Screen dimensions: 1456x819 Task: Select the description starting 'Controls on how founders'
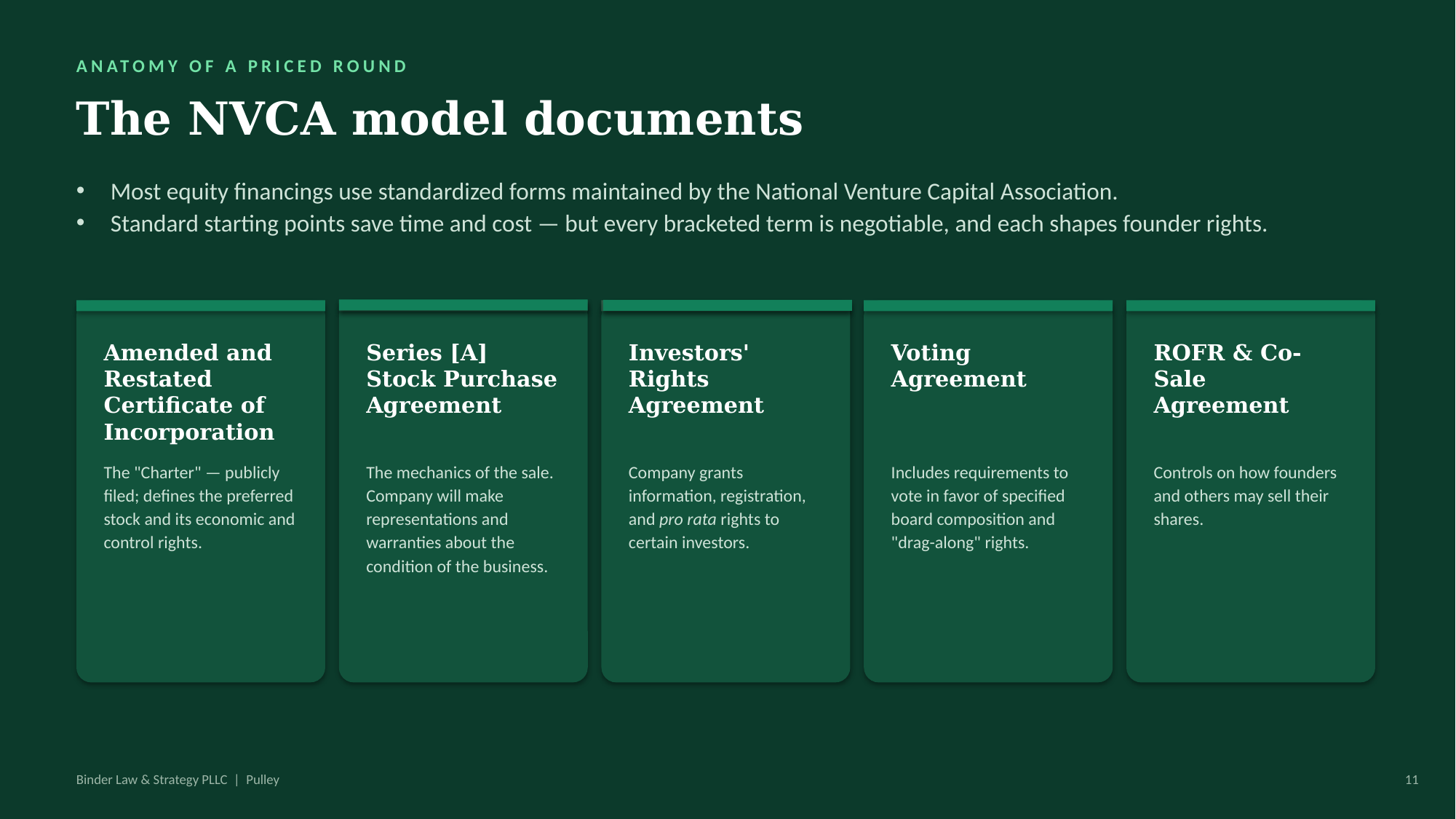1245,496
